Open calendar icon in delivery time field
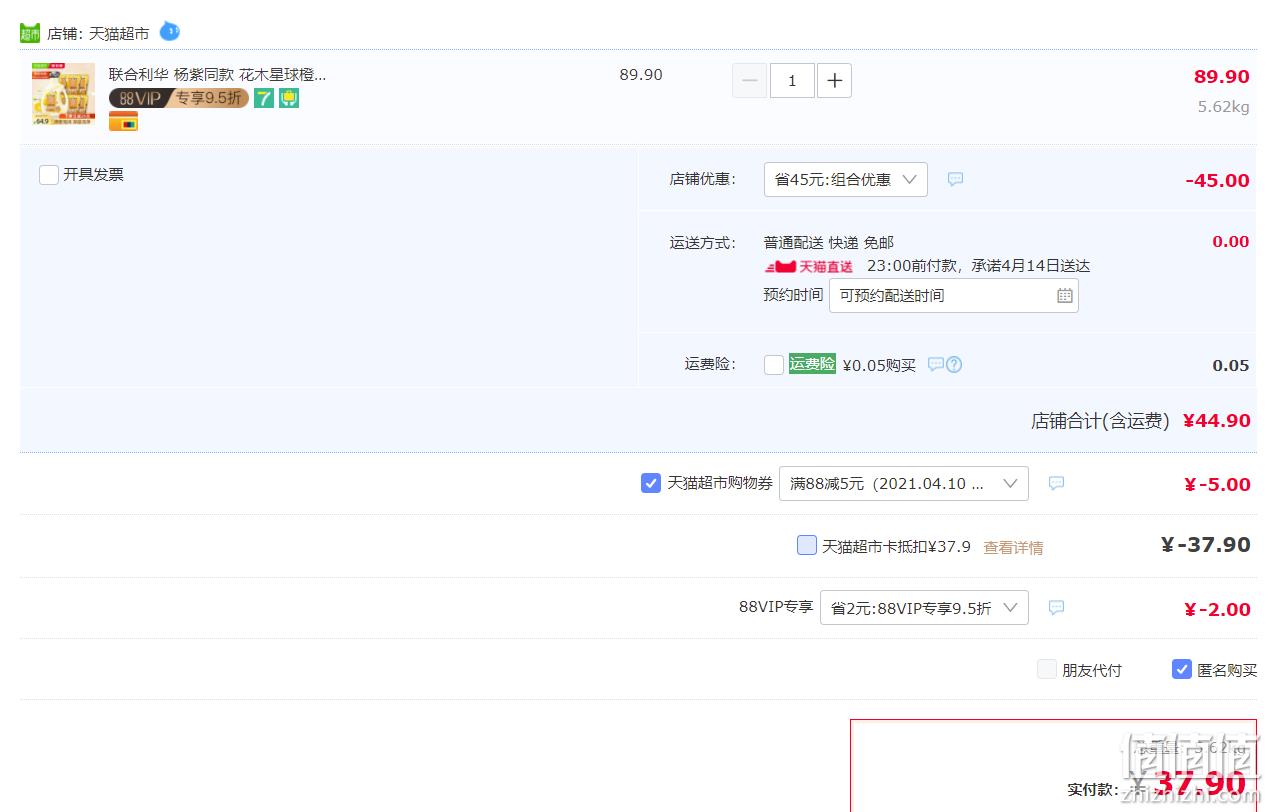This screenshot has height=812, width=1270. 1065,295
